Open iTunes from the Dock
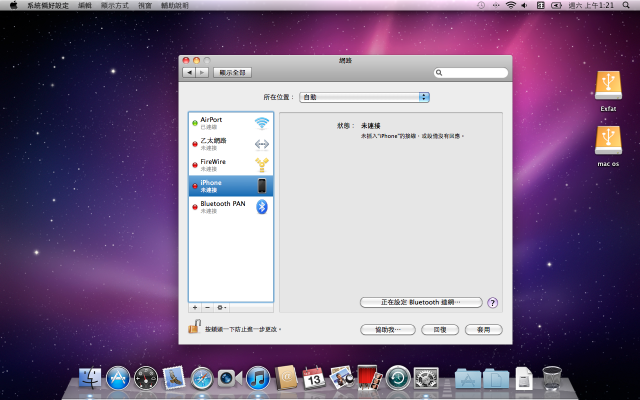Image resolution: width=640 pixels, height=400 pixels. (x=258, y=378)
